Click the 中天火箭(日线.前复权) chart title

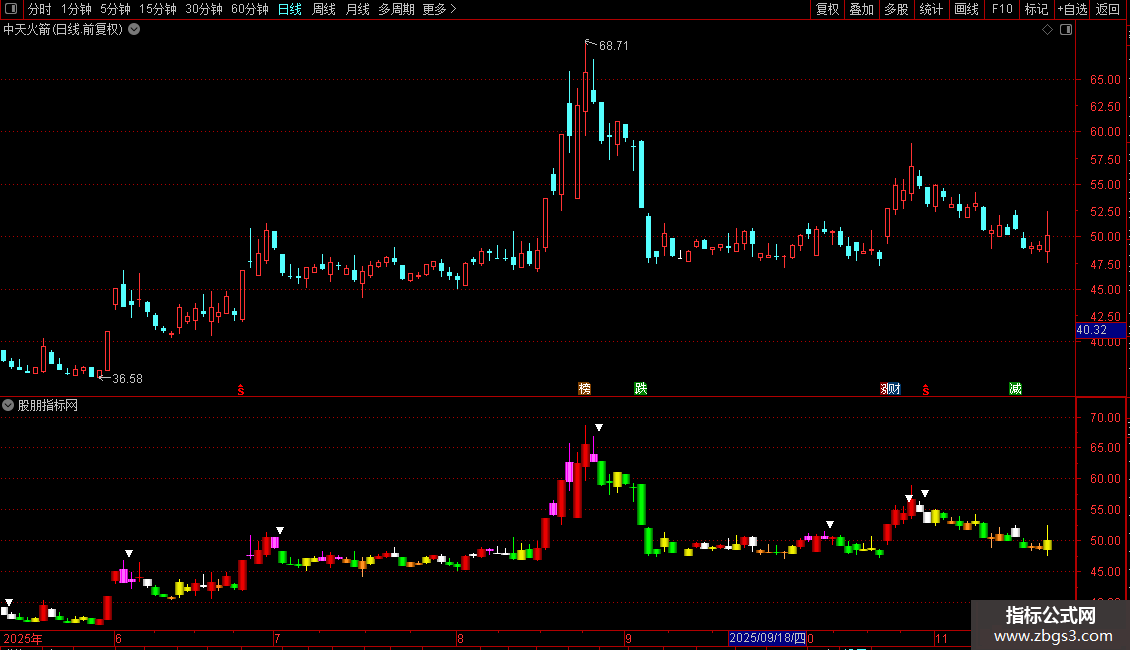click(63, 30)
